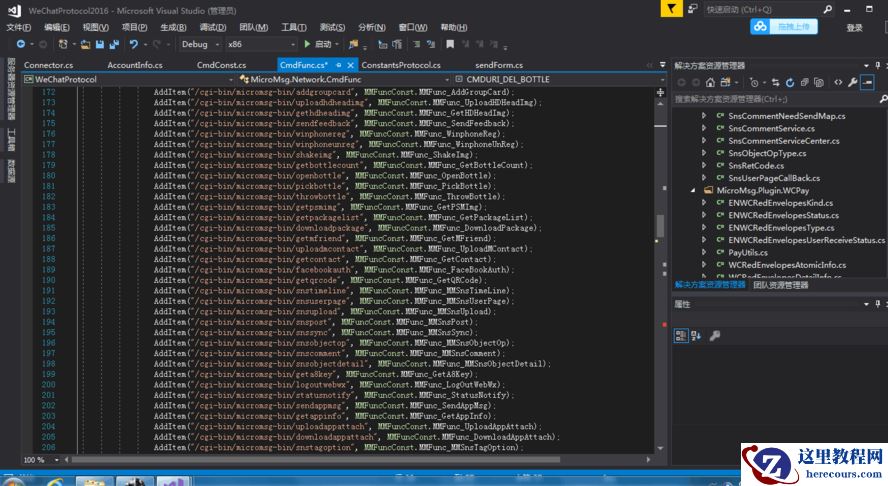This screenshot has height=486, width=888.
Task: Open Properties wrench icon in Solution Explorer
Action: click(x=853, y=82)
